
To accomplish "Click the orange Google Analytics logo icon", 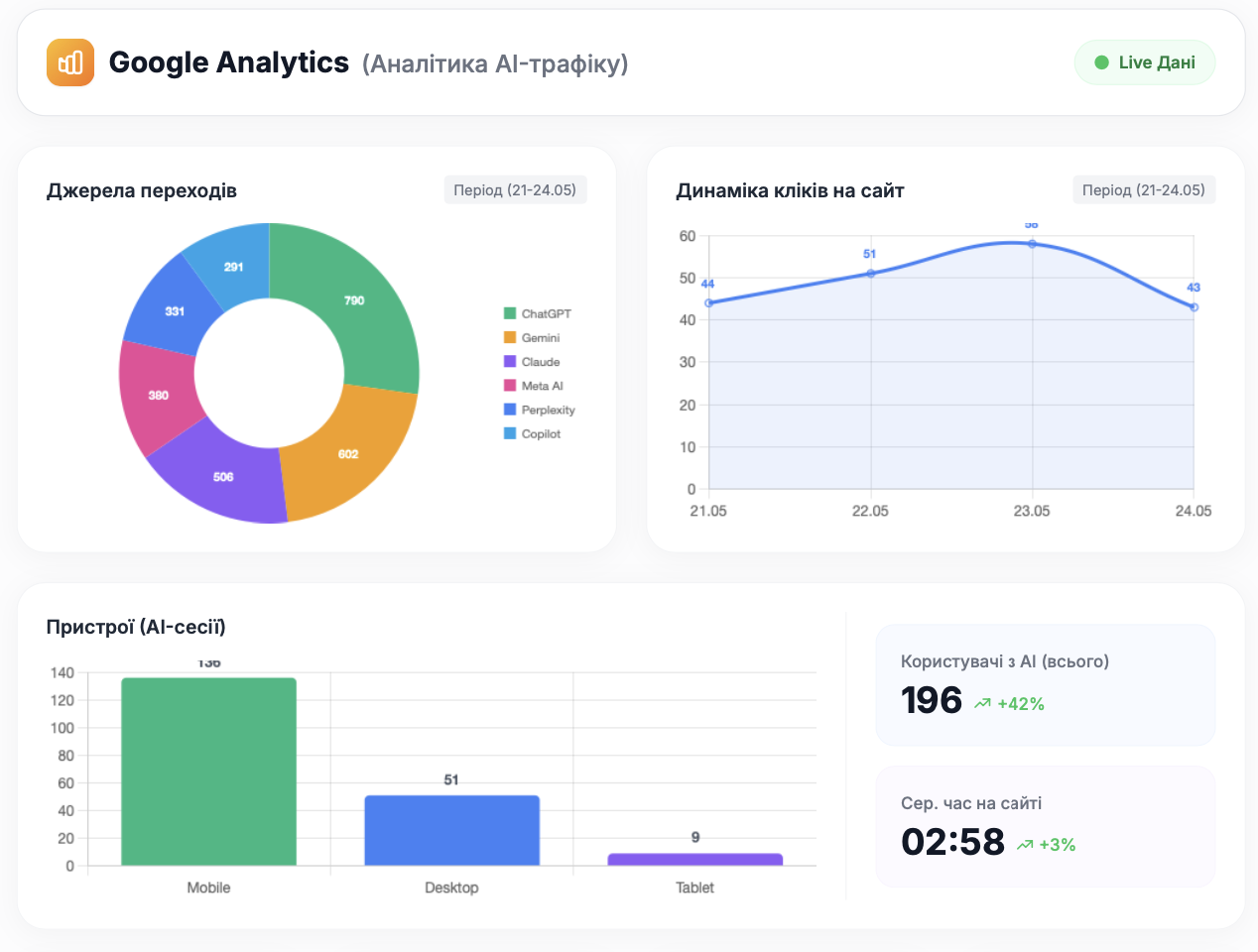I will pos(70,62).
